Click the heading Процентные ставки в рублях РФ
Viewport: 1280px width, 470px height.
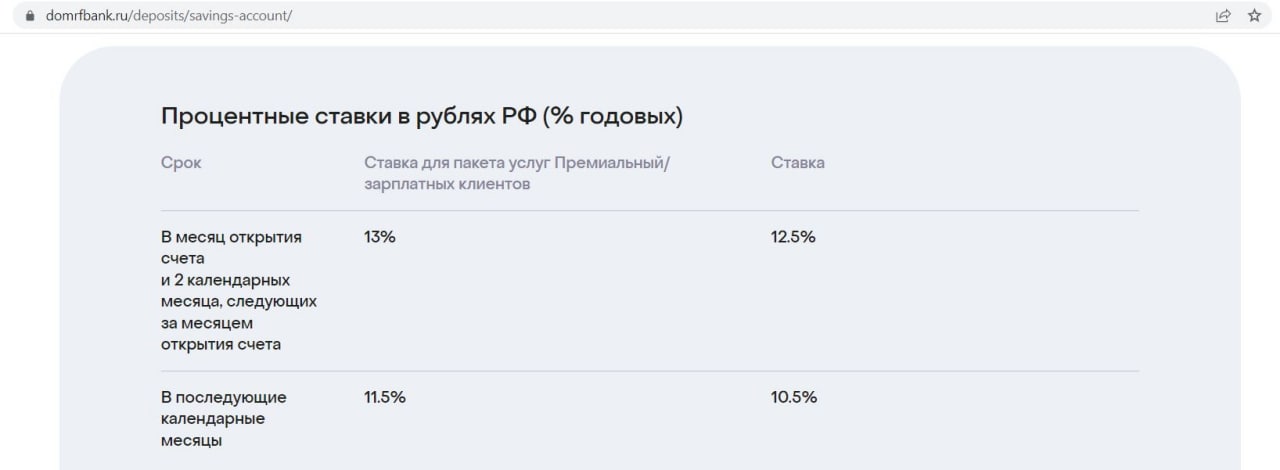coord(350,116)
